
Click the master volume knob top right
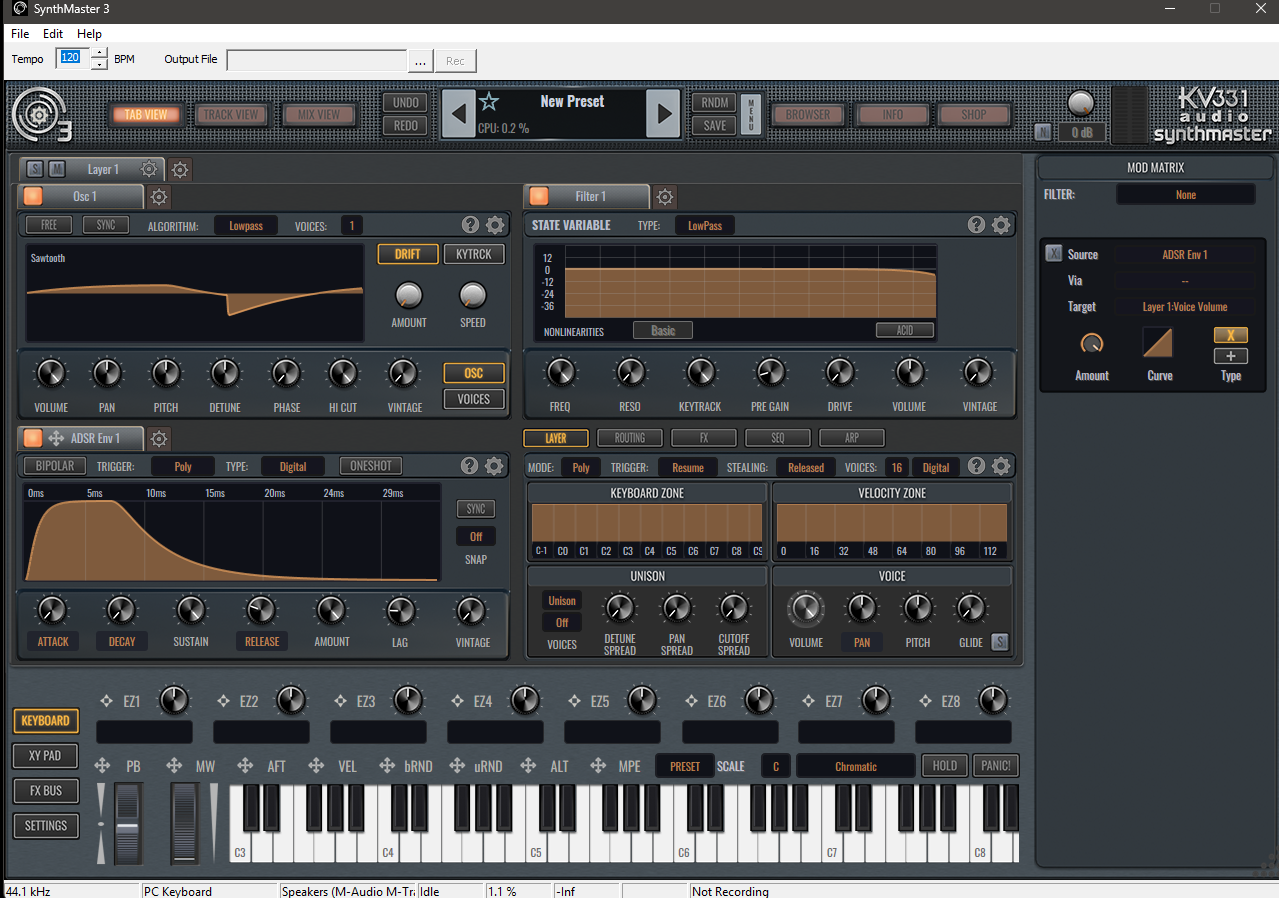(1081, 103)
